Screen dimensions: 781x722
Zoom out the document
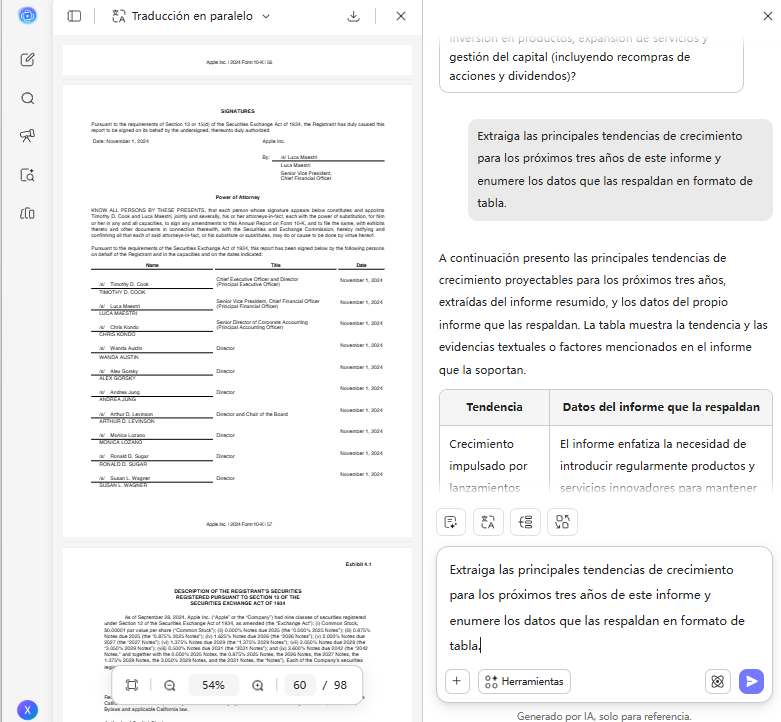coord(170,685)
